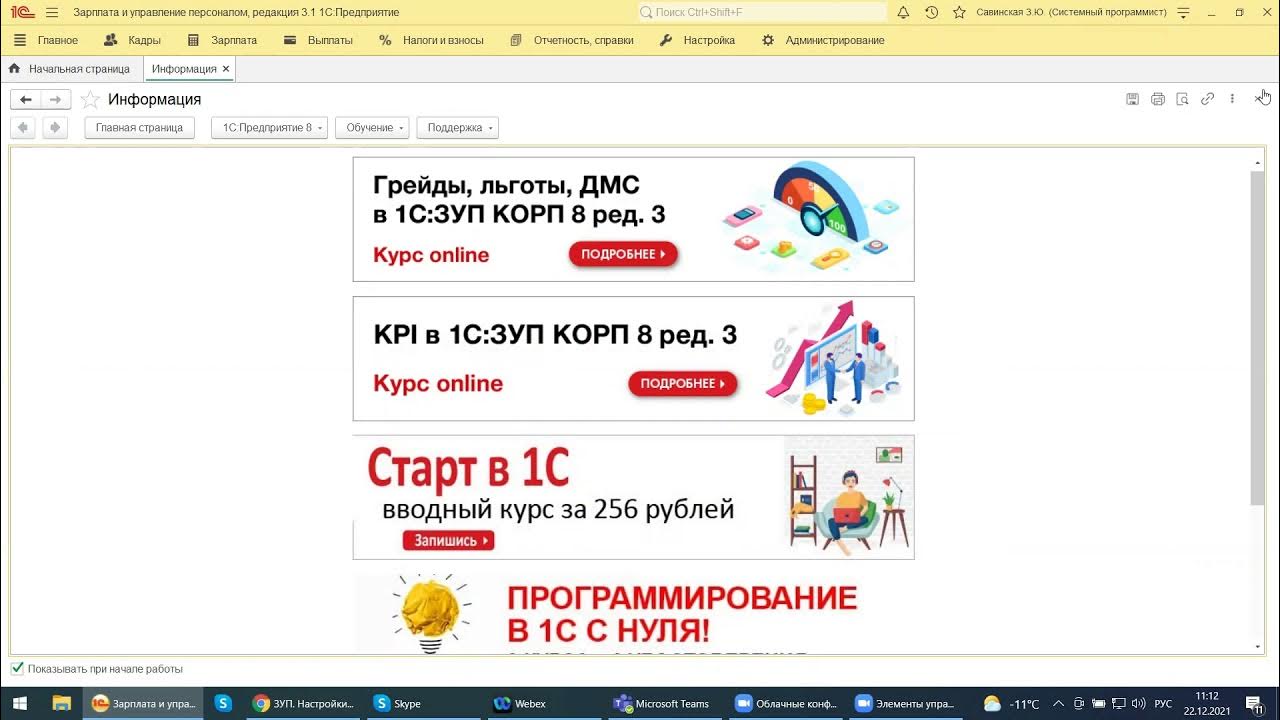The height and width of the screenshot is (720, 1280).
Task: Open Главное section menu
Action: point(46,40)
